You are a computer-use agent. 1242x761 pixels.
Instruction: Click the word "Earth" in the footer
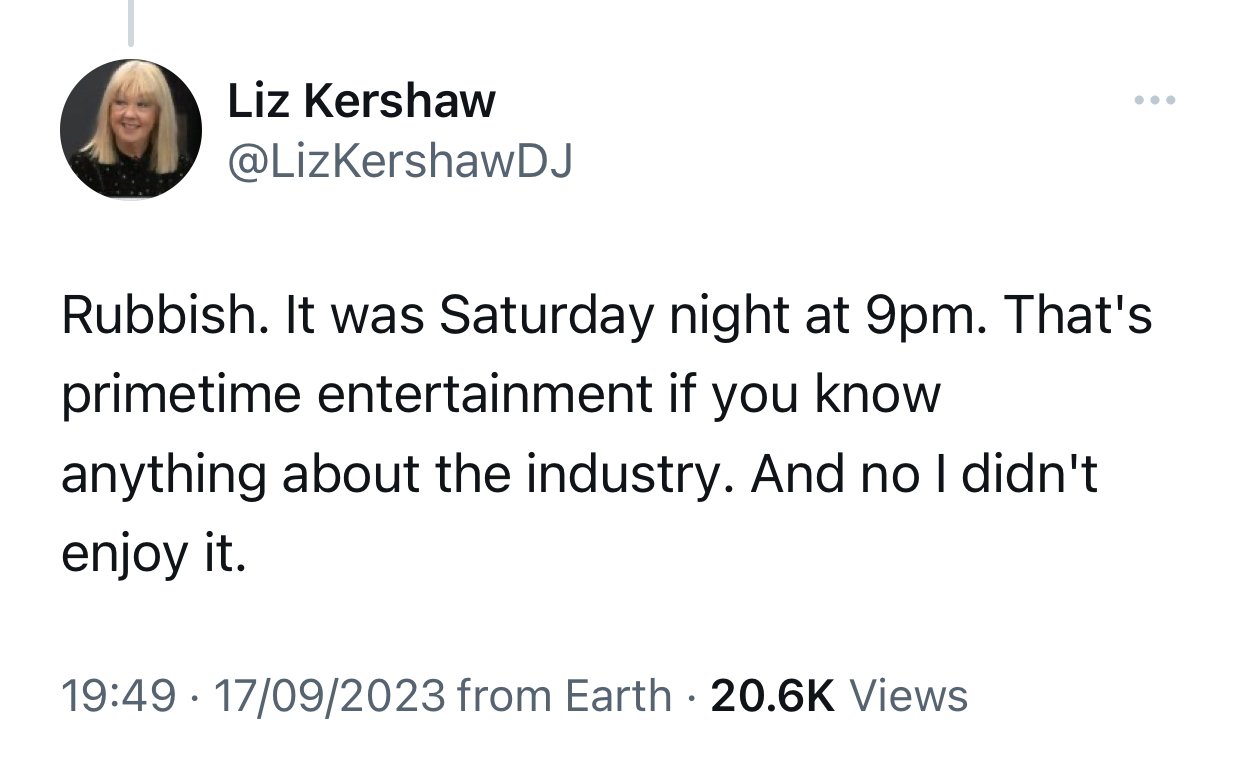coord(618,696)
